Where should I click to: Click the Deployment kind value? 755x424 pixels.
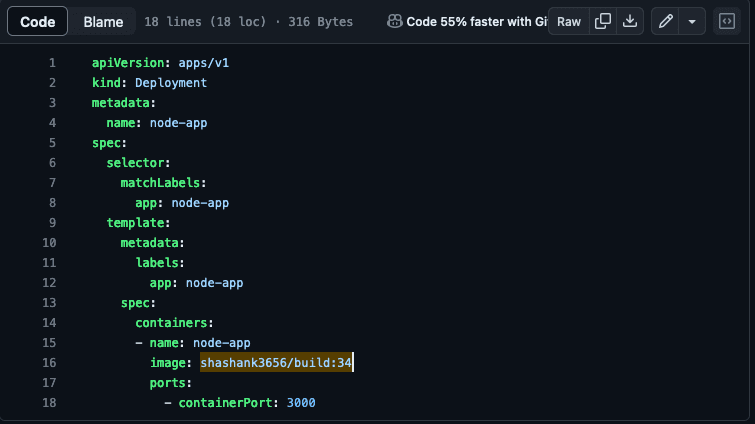click(171, 83)
